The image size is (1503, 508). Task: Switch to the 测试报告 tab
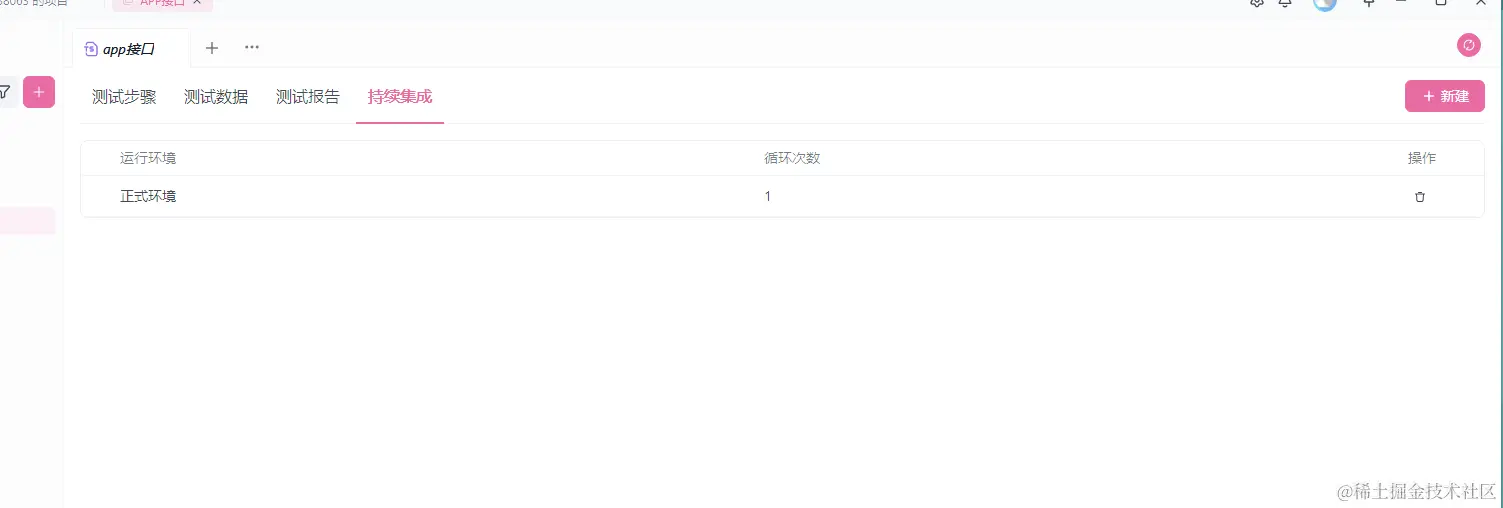[308, 97]
